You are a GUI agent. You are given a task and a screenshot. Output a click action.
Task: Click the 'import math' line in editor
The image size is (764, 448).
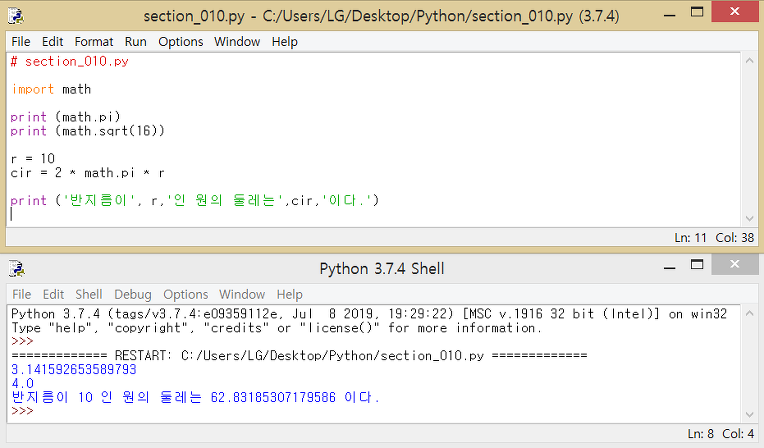tap(51, 89)
